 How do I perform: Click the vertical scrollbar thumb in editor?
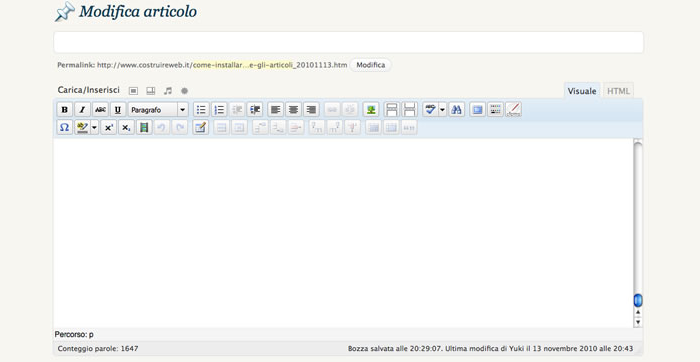point(638,300)
